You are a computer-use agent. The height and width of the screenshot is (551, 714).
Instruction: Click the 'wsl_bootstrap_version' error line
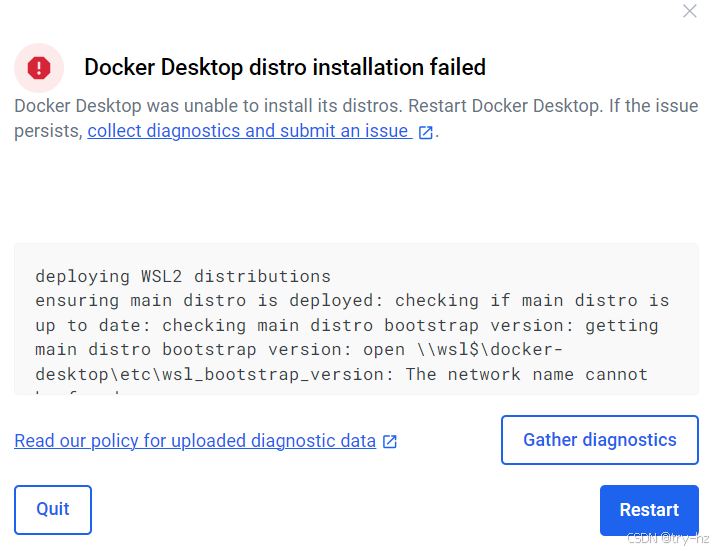tap(342, 374)
